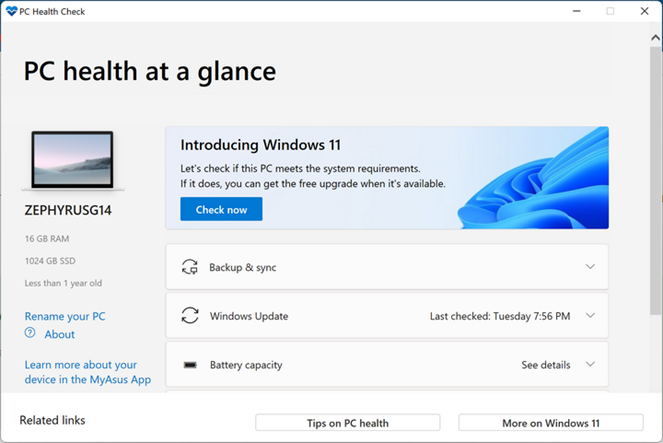This screenshot has height=443, width=663.
Task: Click the About question mark icon
Action: [x=30, y=333]
